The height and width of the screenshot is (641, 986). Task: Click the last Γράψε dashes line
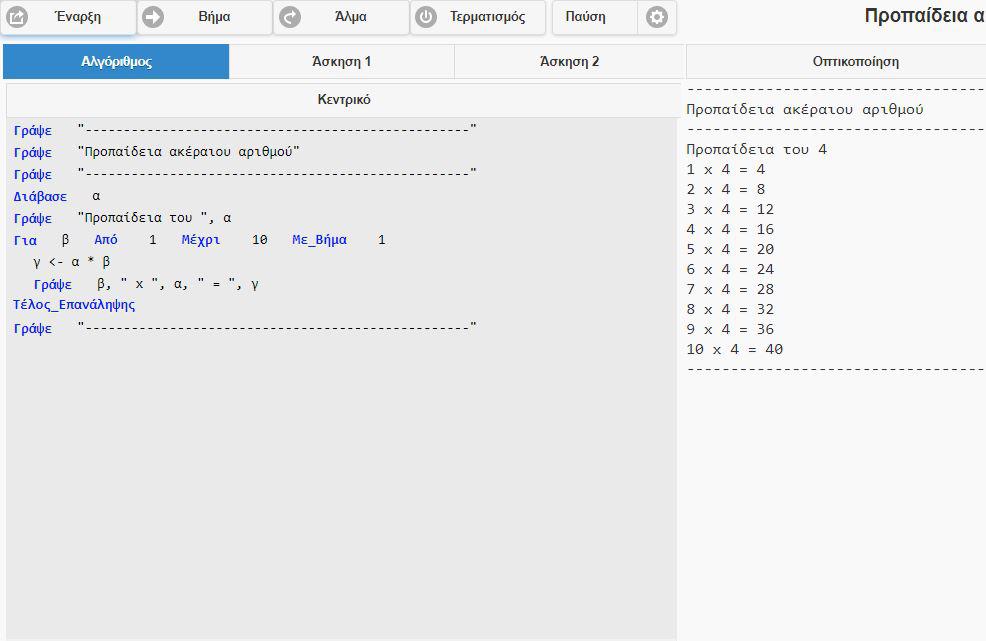(x=245, y=328)
